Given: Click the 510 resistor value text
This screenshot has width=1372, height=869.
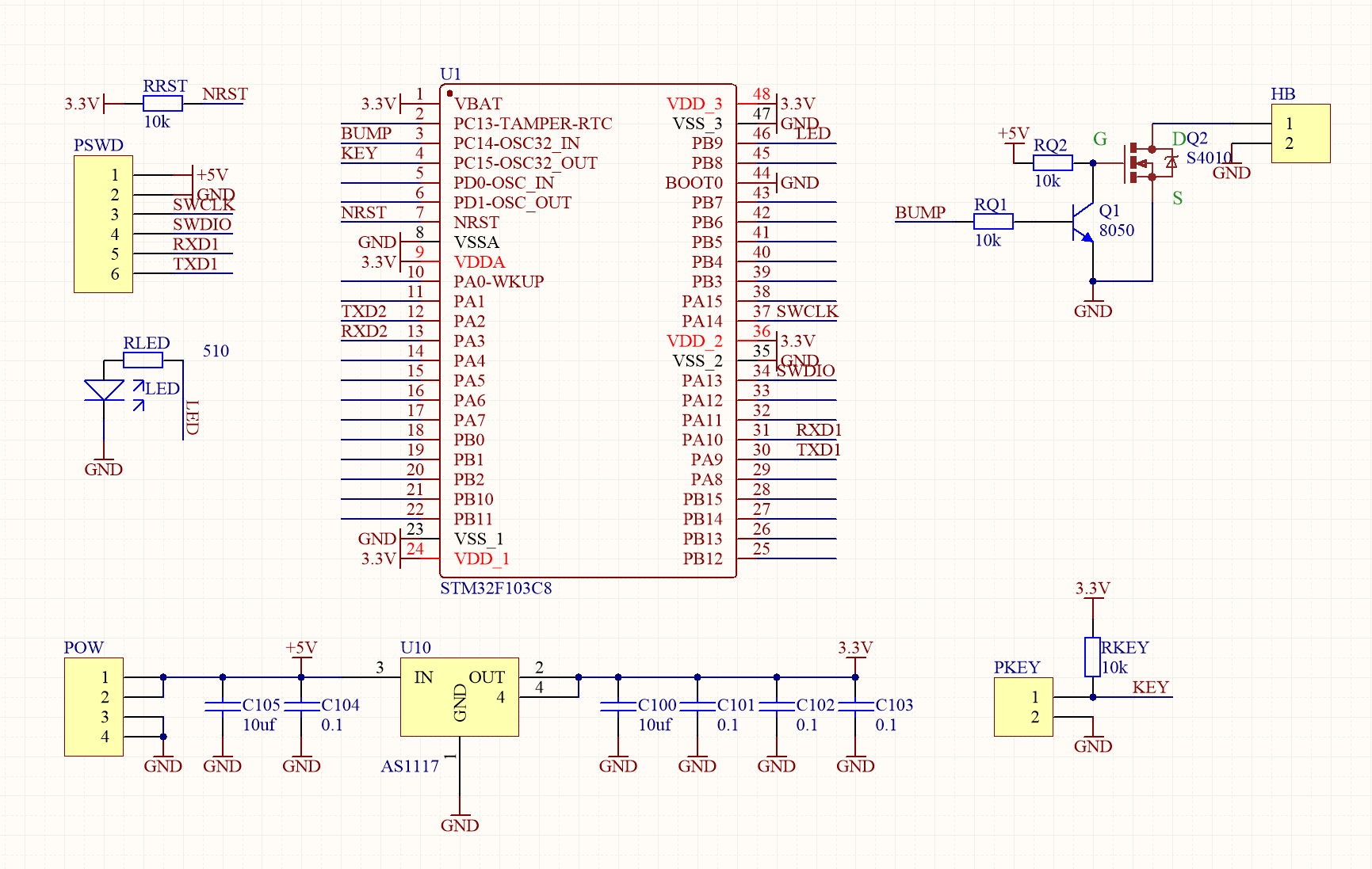Looking at the screenshot, I should 216,351.
